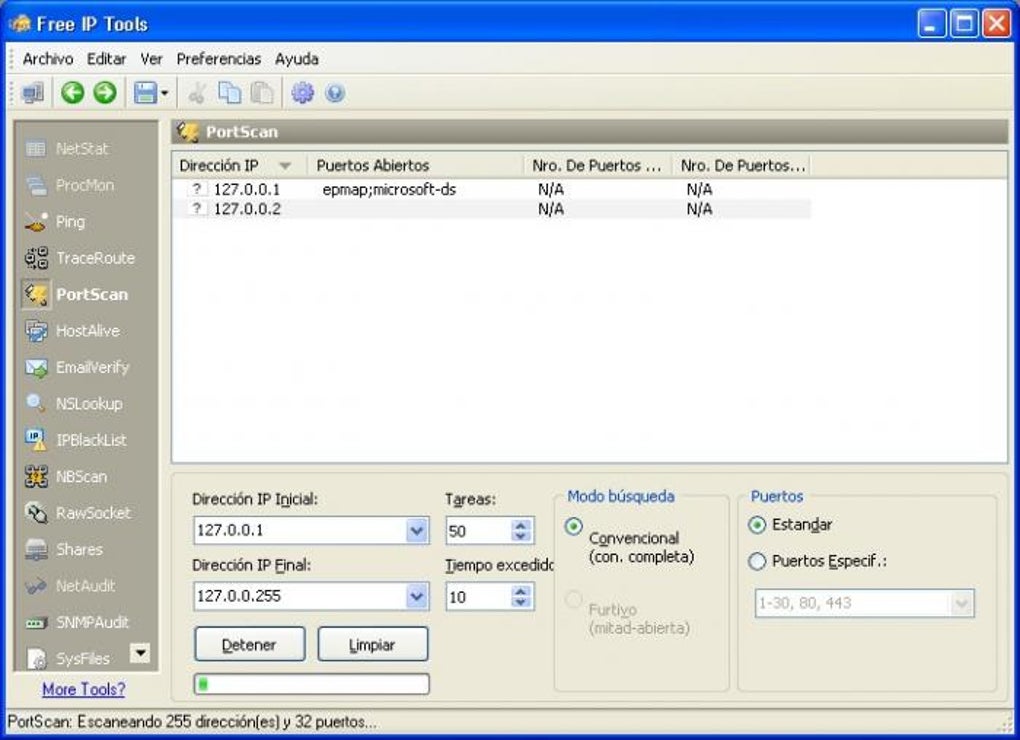Launch the NSLookup tool

(x=74, y=404)
